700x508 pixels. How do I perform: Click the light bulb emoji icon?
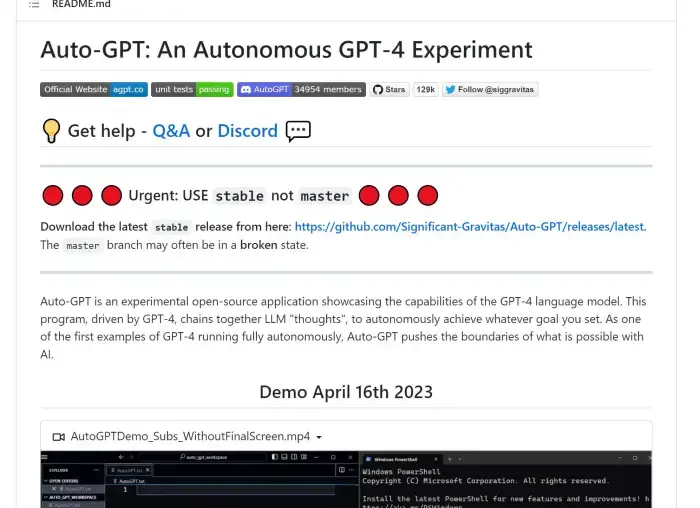[x=51, y=131]
